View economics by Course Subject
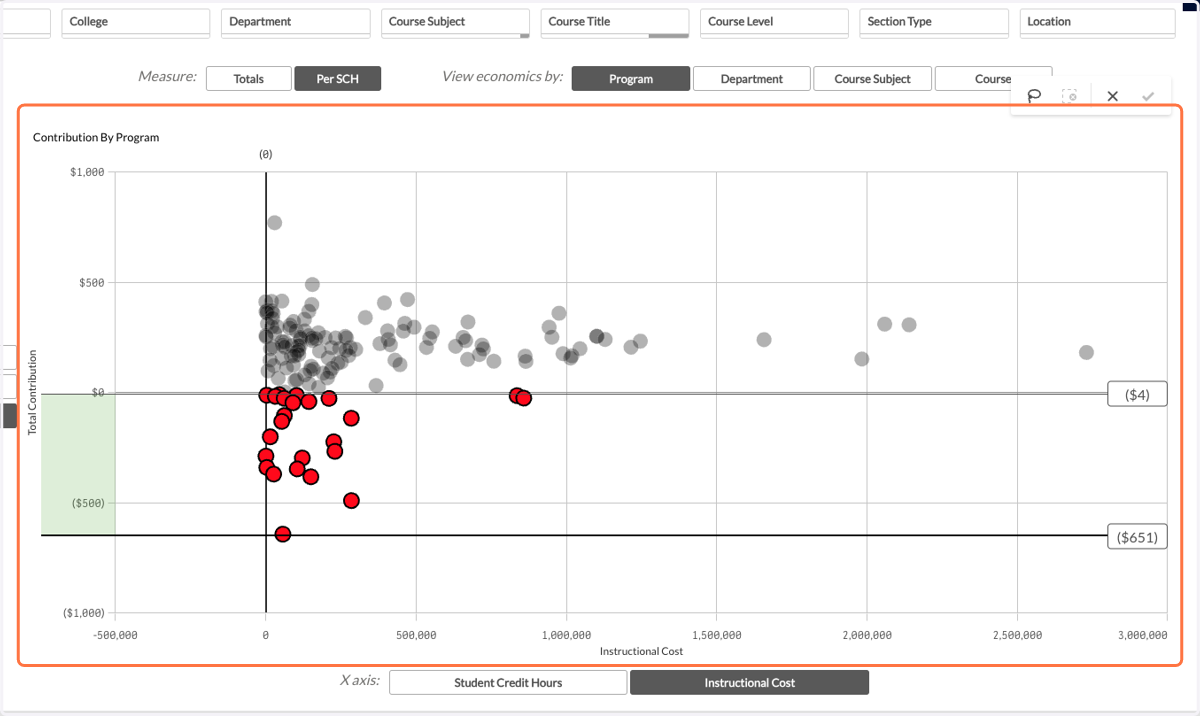Screen dimensions: 1200x716 click(873, 79)
